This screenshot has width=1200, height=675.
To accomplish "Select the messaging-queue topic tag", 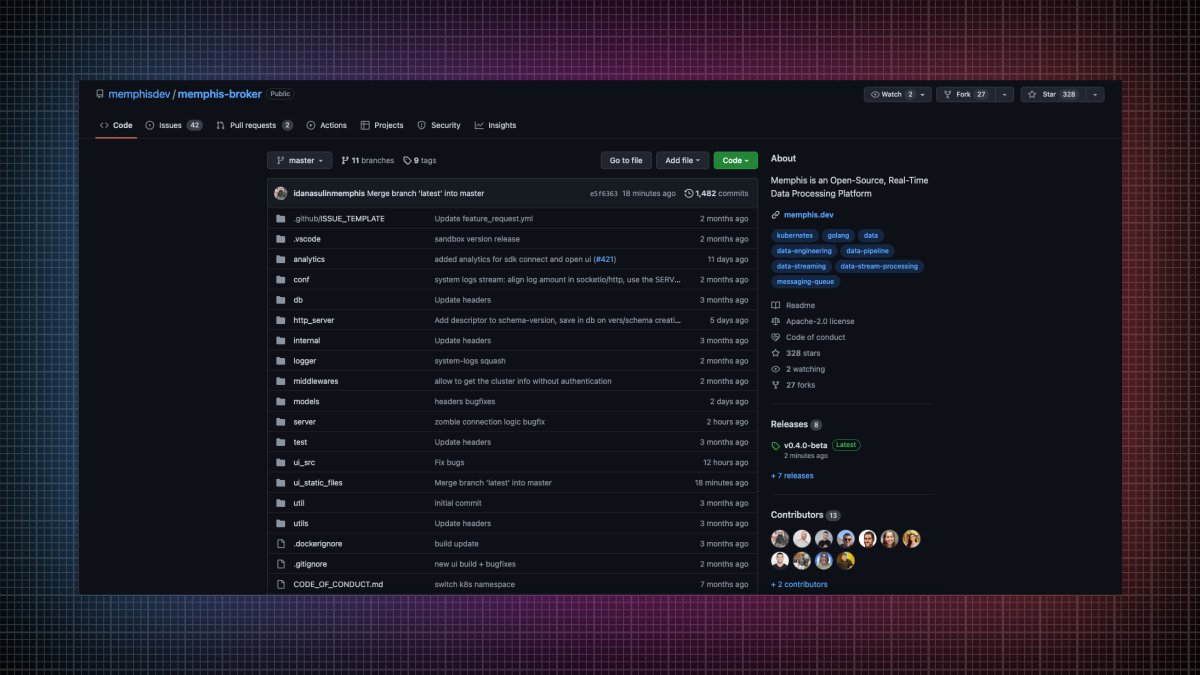I will (807, 282).
